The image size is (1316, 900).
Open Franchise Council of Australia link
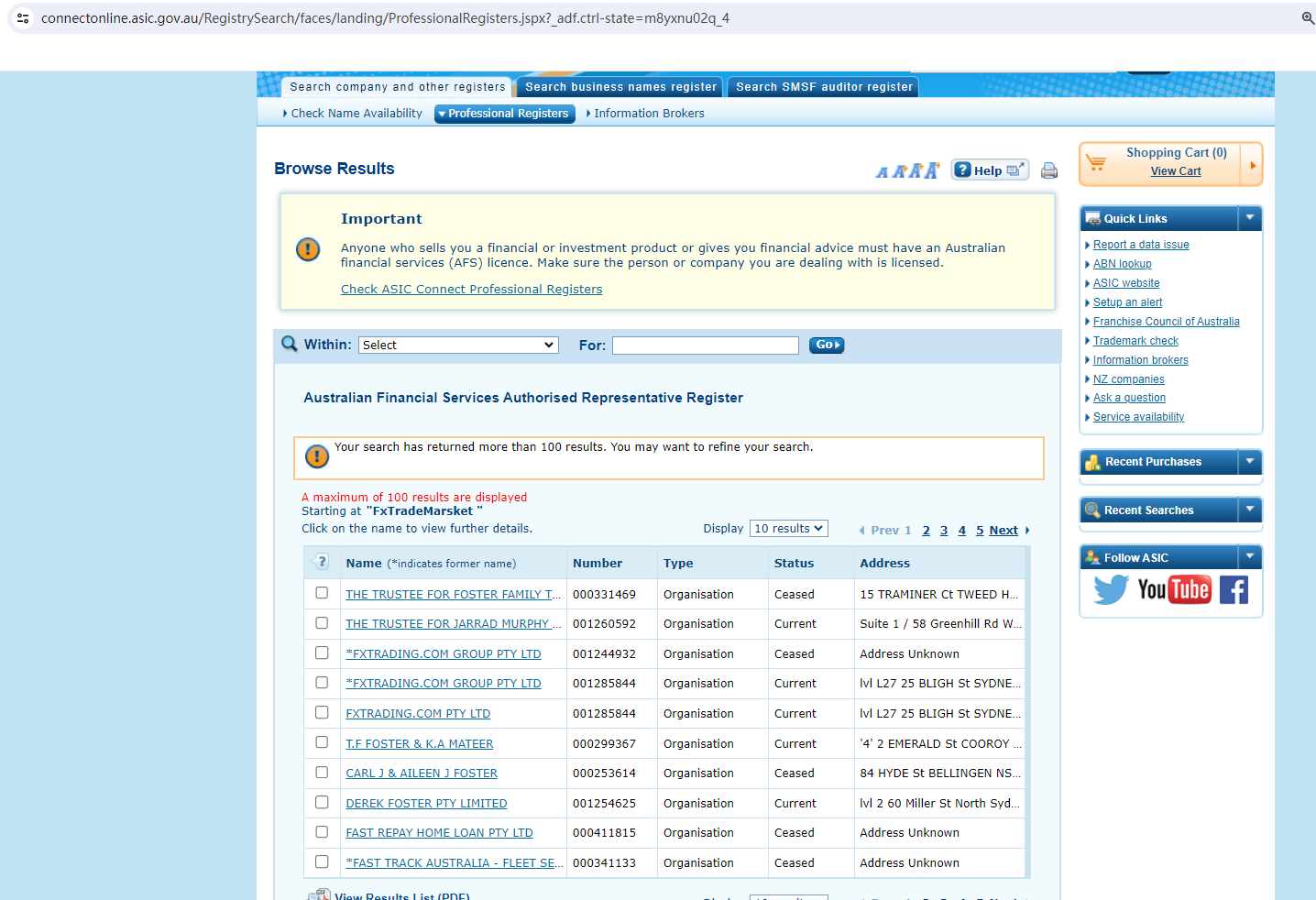pos(1167,322)
